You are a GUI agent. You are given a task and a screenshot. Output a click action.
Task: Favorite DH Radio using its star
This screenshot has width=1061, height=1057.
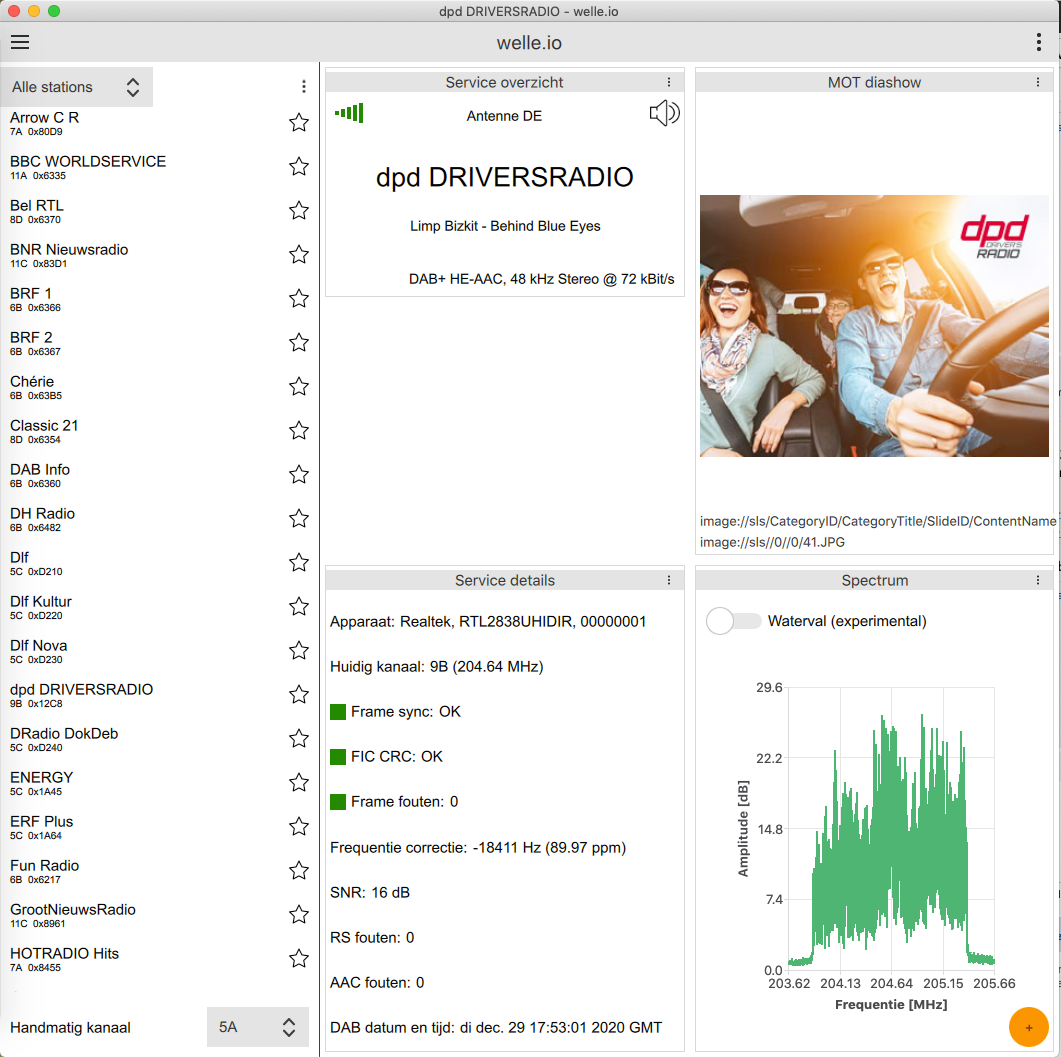pyautogui.click(x=299, y=518)
